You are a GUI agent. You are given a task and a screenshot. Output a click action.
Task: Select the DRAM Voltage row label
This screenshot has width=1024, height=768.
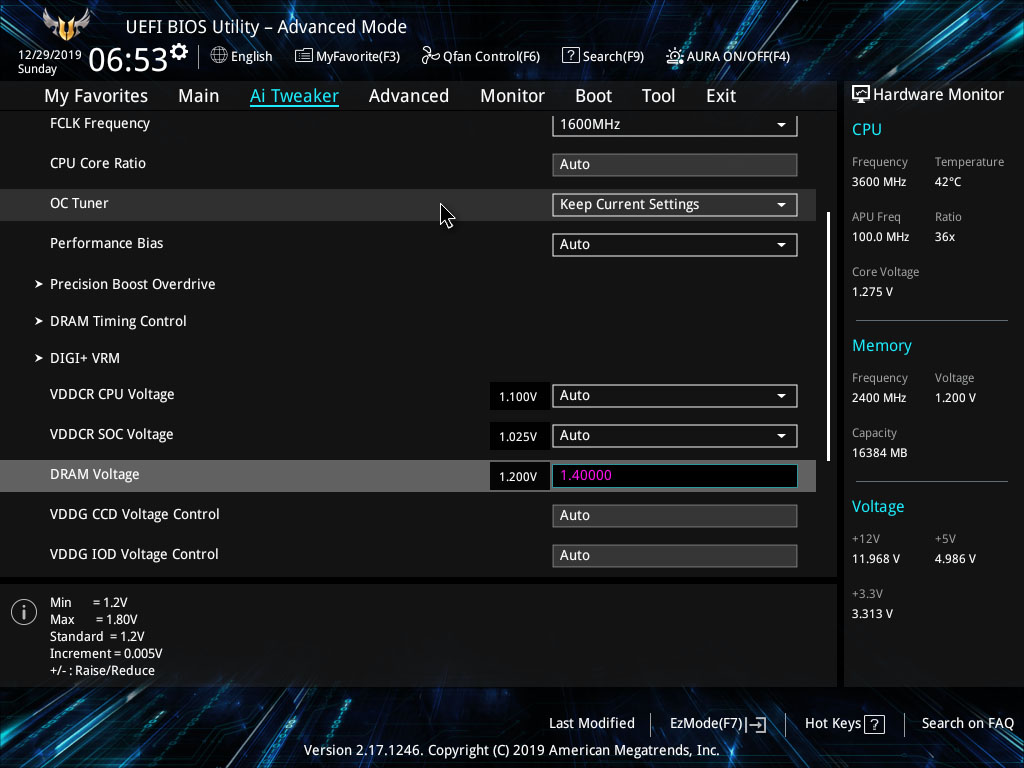[95, 475]
